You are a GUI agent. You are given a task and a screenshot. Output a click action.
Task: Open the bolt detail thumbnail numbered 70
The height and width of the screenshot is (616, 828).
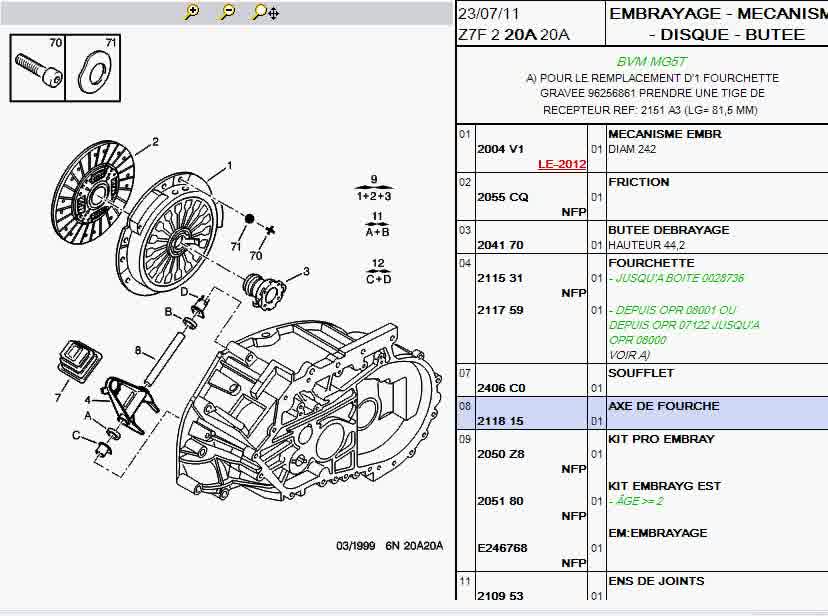pyautogui.click(x=37, y=68)
